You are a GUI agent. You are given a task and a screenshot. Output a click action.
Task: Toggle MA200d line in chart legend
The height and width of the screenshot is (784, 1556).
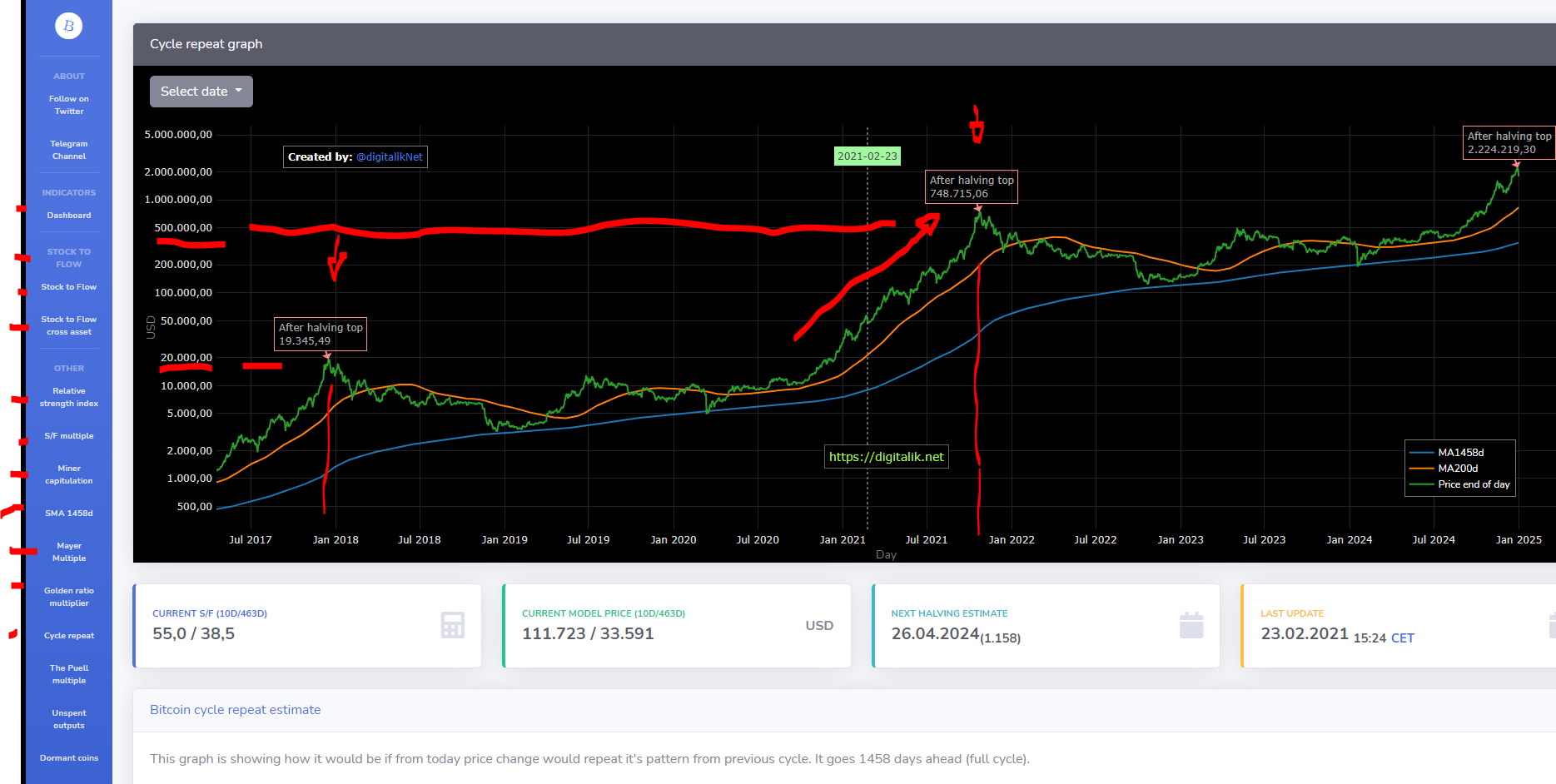1459,468
